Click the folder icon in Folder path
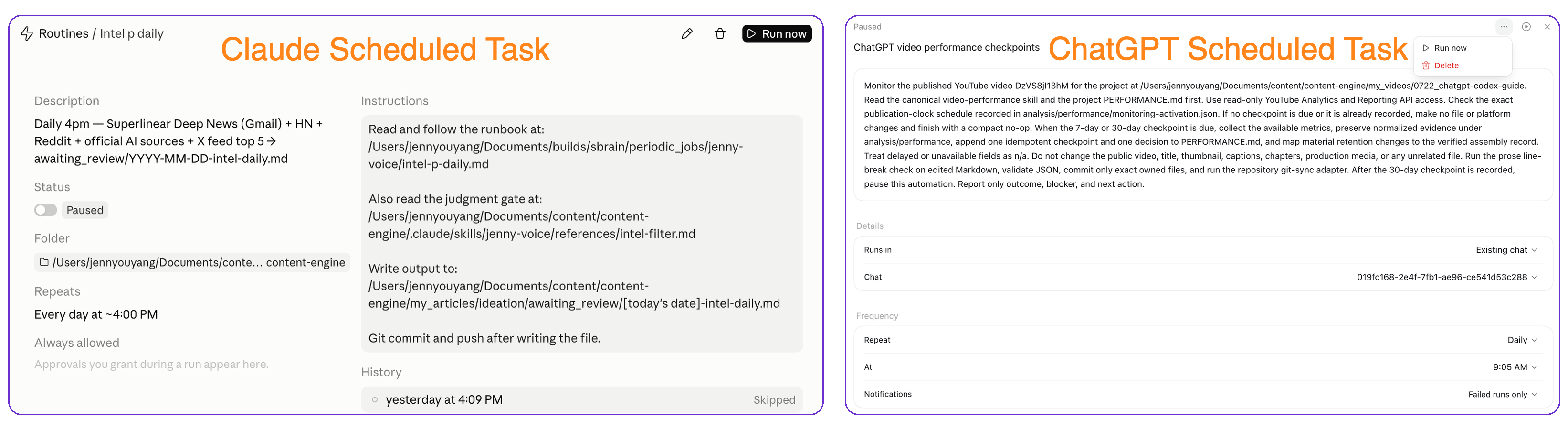Image resolution: width=1568 pixels, height=430 pixels. coord(44,262)
